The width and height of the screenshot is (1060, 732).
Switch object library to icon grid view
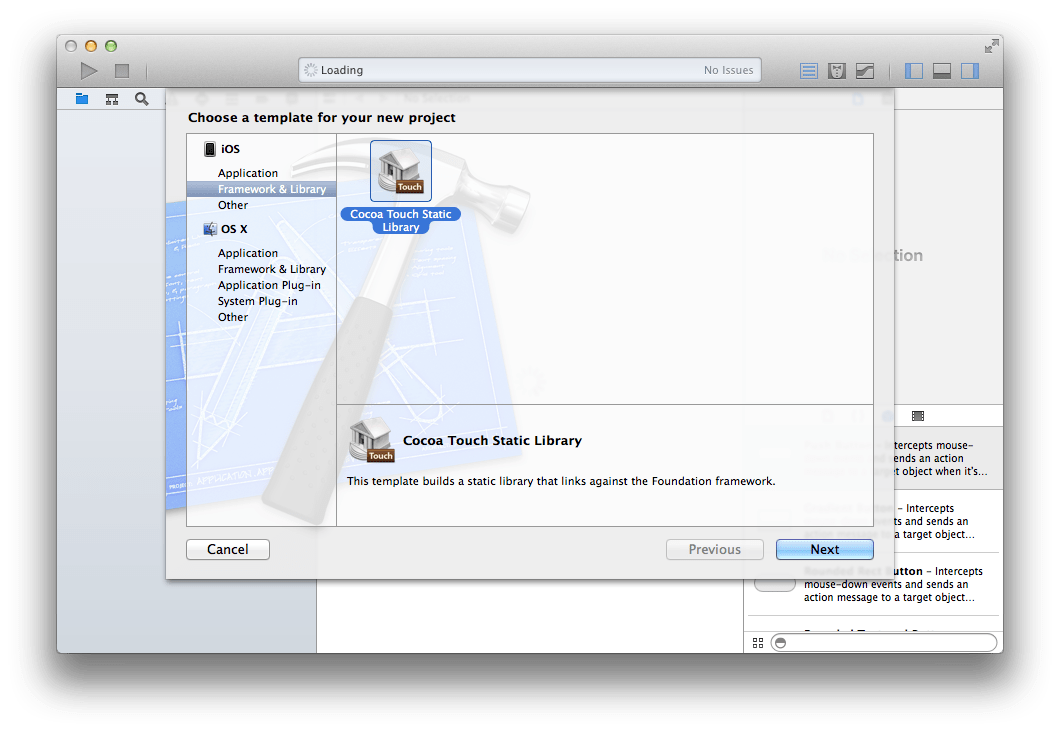tap(758, 643)
